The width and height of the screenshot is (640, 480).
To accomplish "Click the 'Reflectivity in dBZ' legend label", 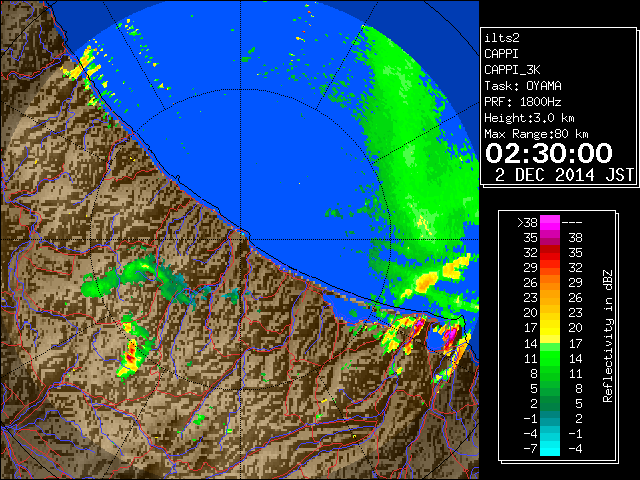I will pyautogui.click(x=608, y=336).
